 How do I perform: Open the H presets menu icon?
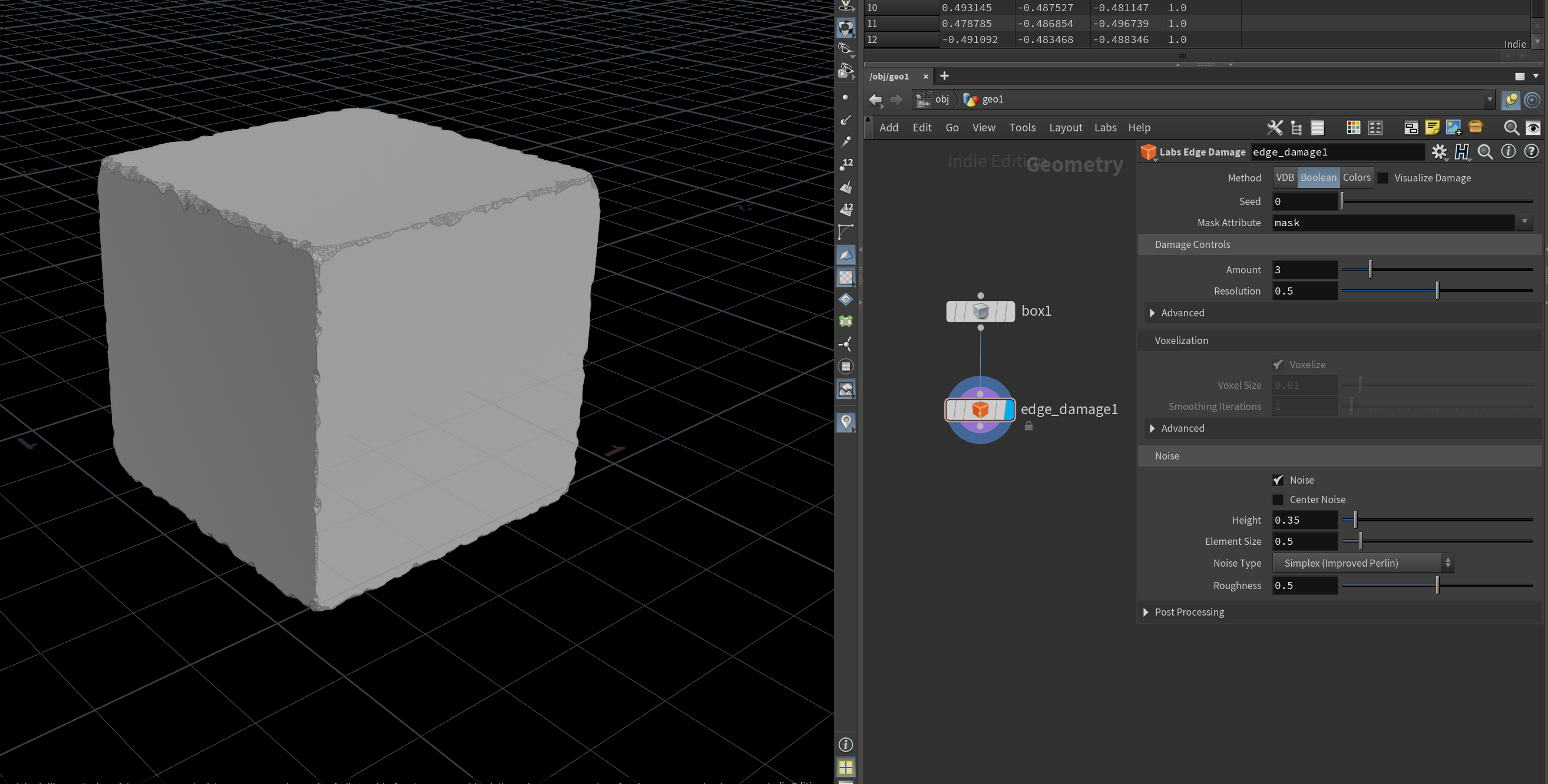pos(1462,152)
